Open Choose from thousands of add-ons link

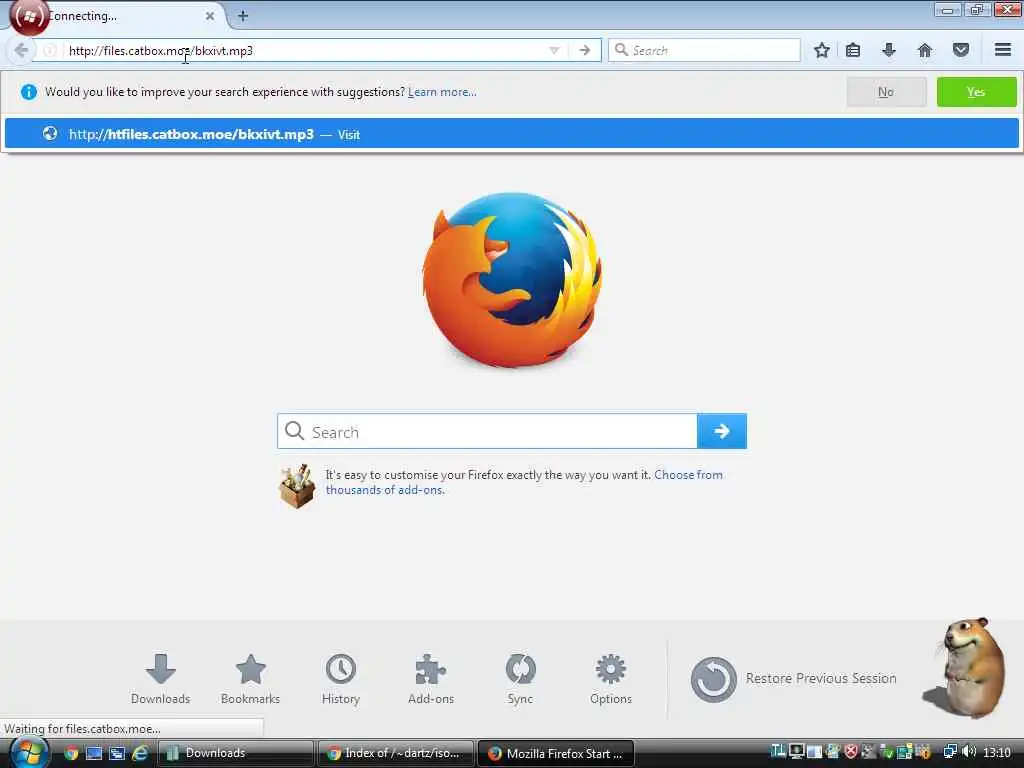524,482
